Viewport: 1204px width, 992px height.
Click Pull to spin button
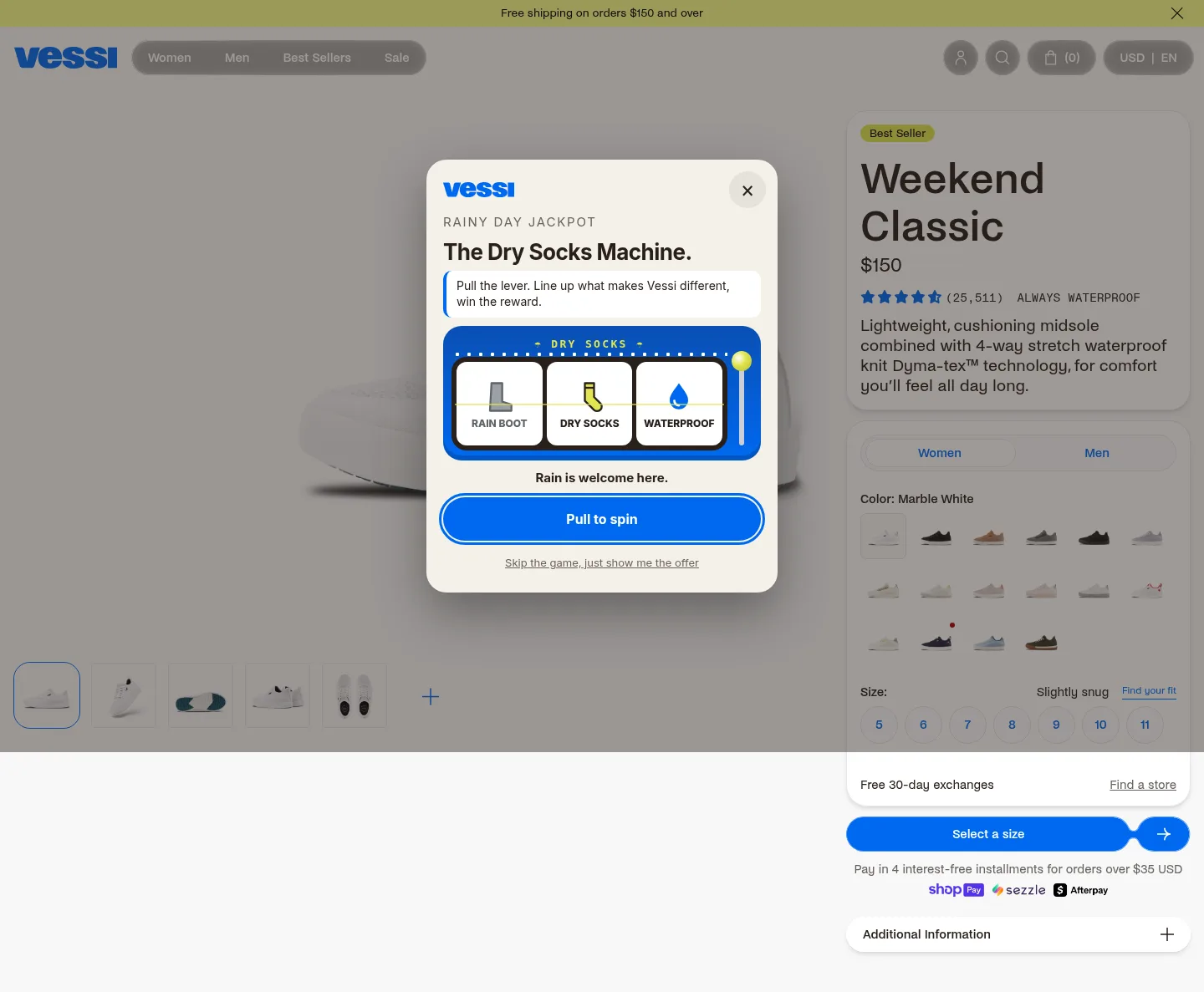[602, 519]
